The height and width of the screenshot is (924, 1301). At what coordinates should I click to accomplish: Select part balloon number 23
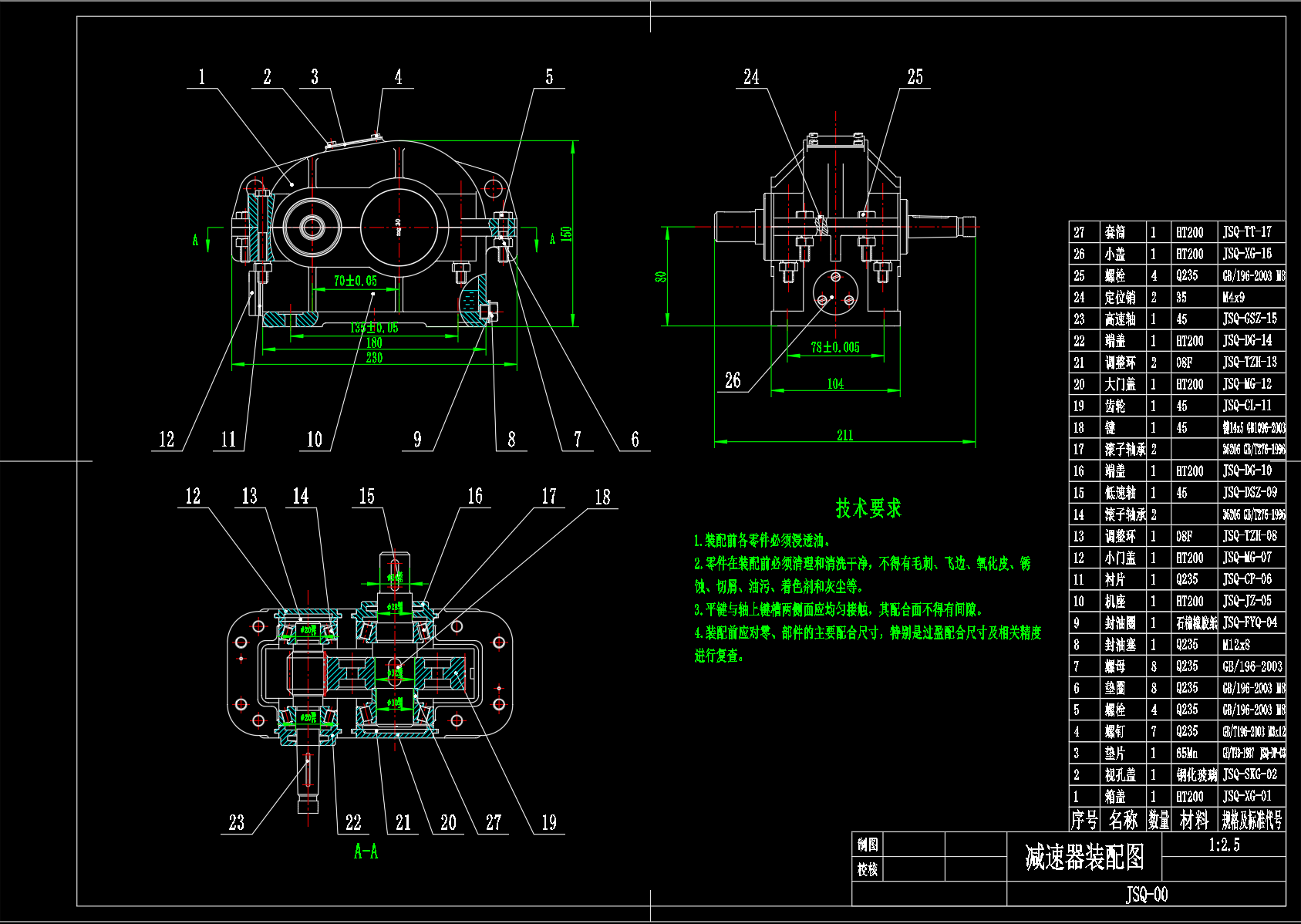click(x=237, y=823)
